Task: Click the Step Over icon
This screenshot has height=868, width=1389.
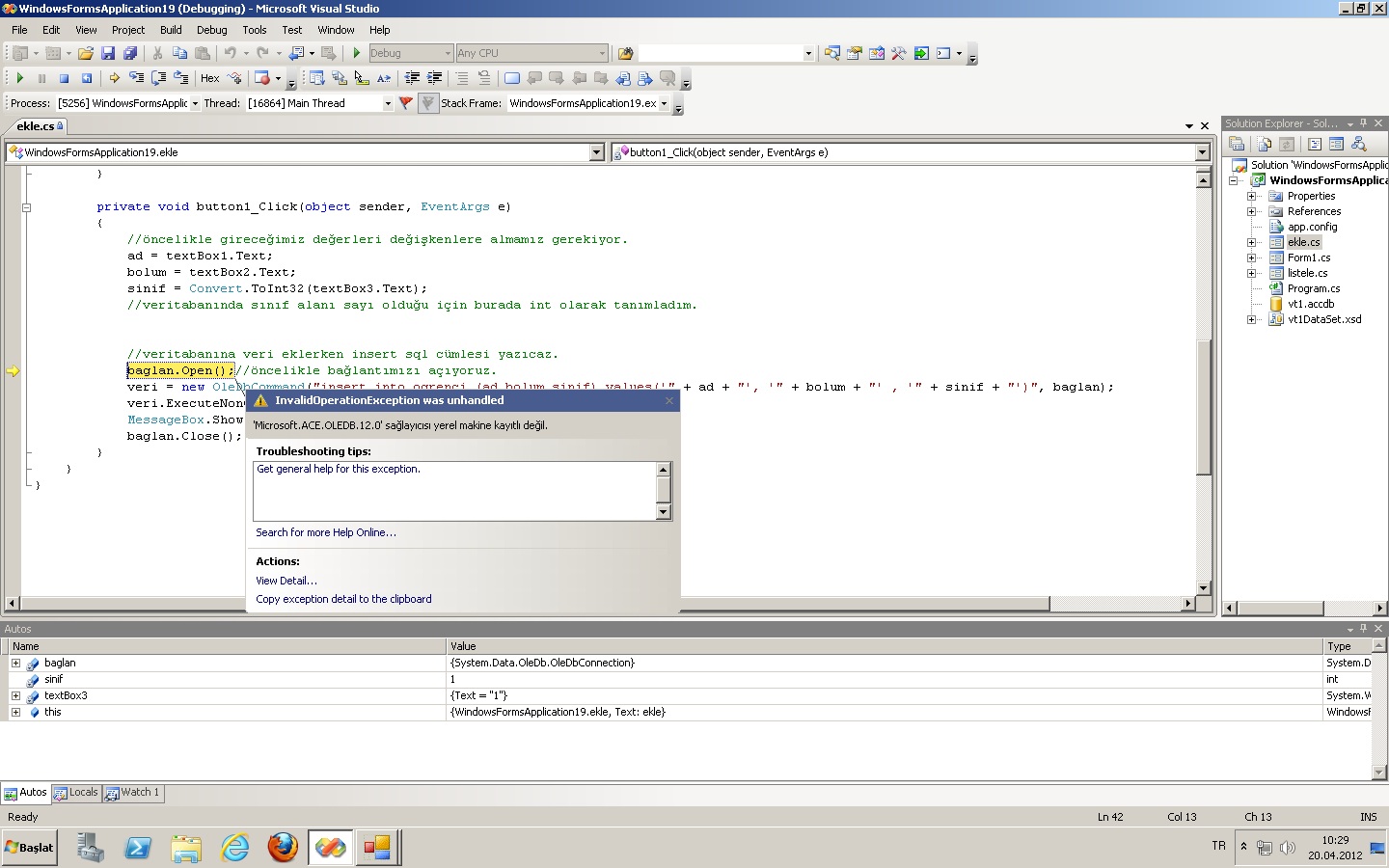Action: tap(158, 78)
